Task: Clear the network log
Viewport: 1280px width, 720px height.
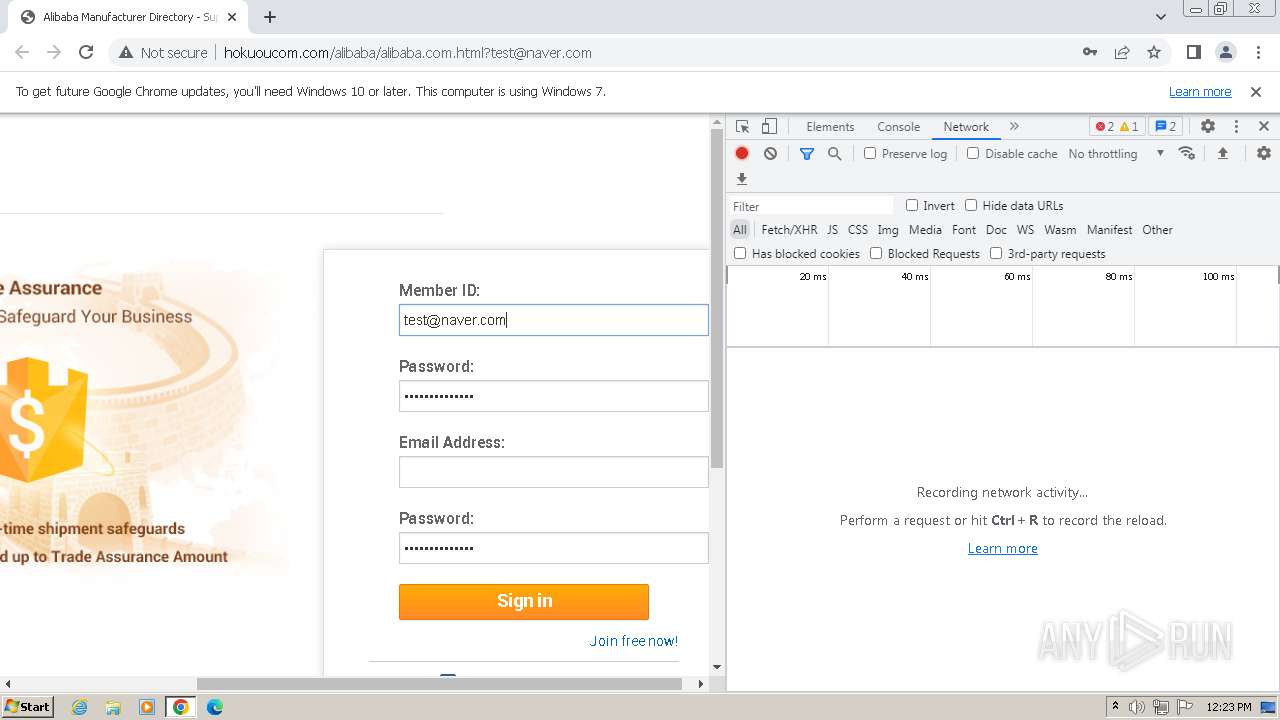Action: [x=770, y=153]
